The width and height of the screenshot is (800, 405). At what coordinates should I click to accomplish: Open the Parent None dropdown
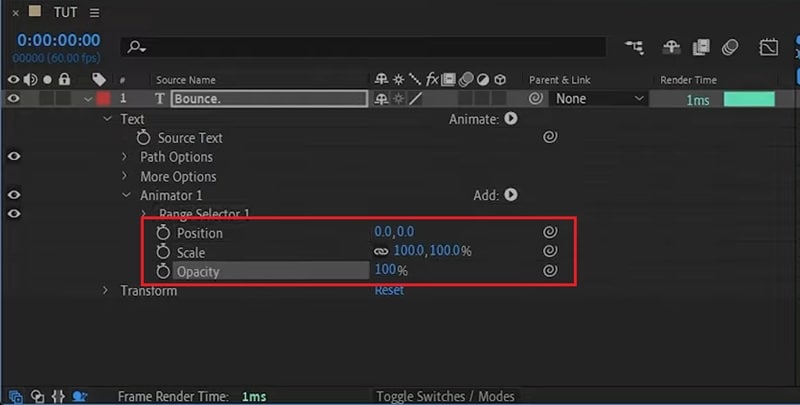[599, 98]
